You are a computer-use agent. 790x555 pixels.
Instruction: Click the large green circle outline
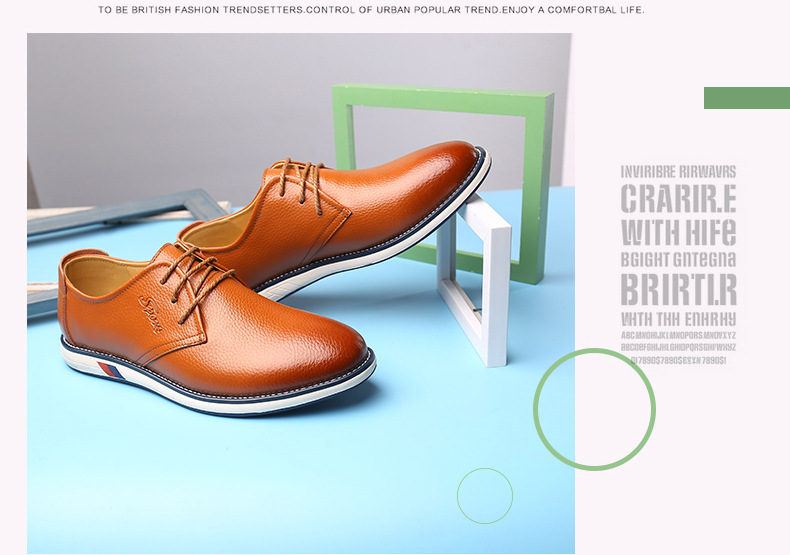coord(595,409)
